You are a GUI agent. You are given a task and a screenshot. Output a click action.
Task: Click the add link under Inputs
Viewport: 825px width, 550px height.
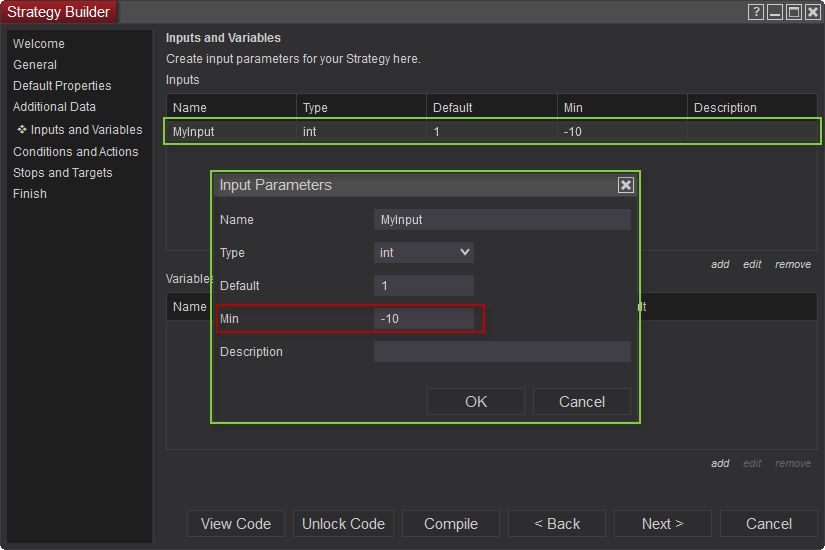click(720, 265)
